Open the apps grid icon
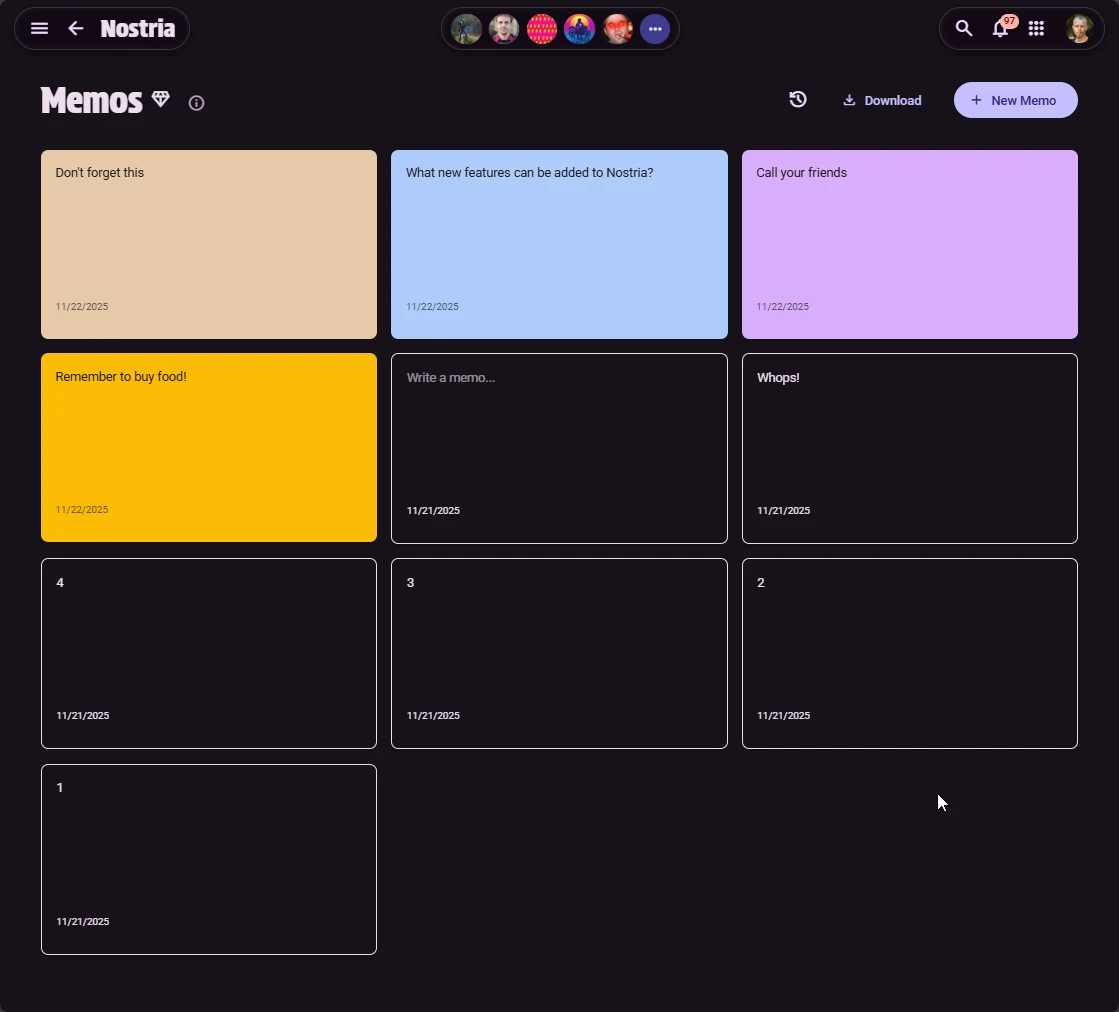The image size is (1119, 1012). click(1036, 29)
